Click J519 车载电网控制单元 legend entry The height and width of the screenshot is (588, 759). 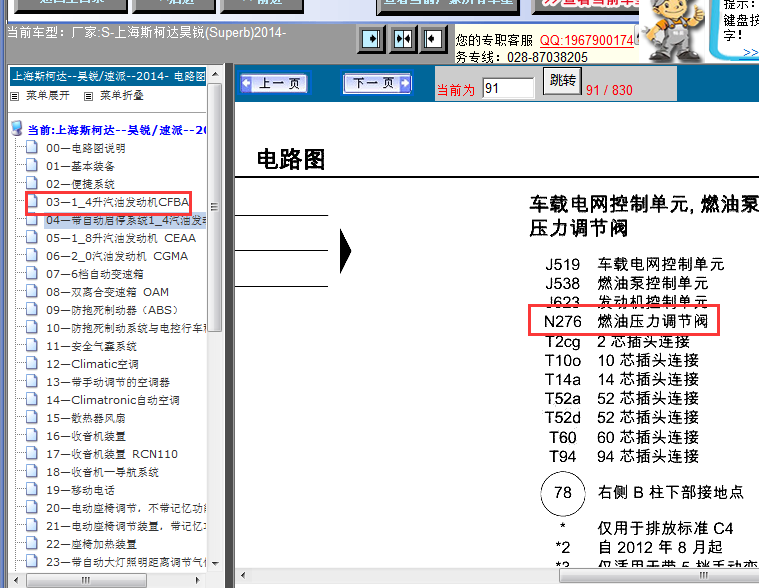[x=634, y=264]
